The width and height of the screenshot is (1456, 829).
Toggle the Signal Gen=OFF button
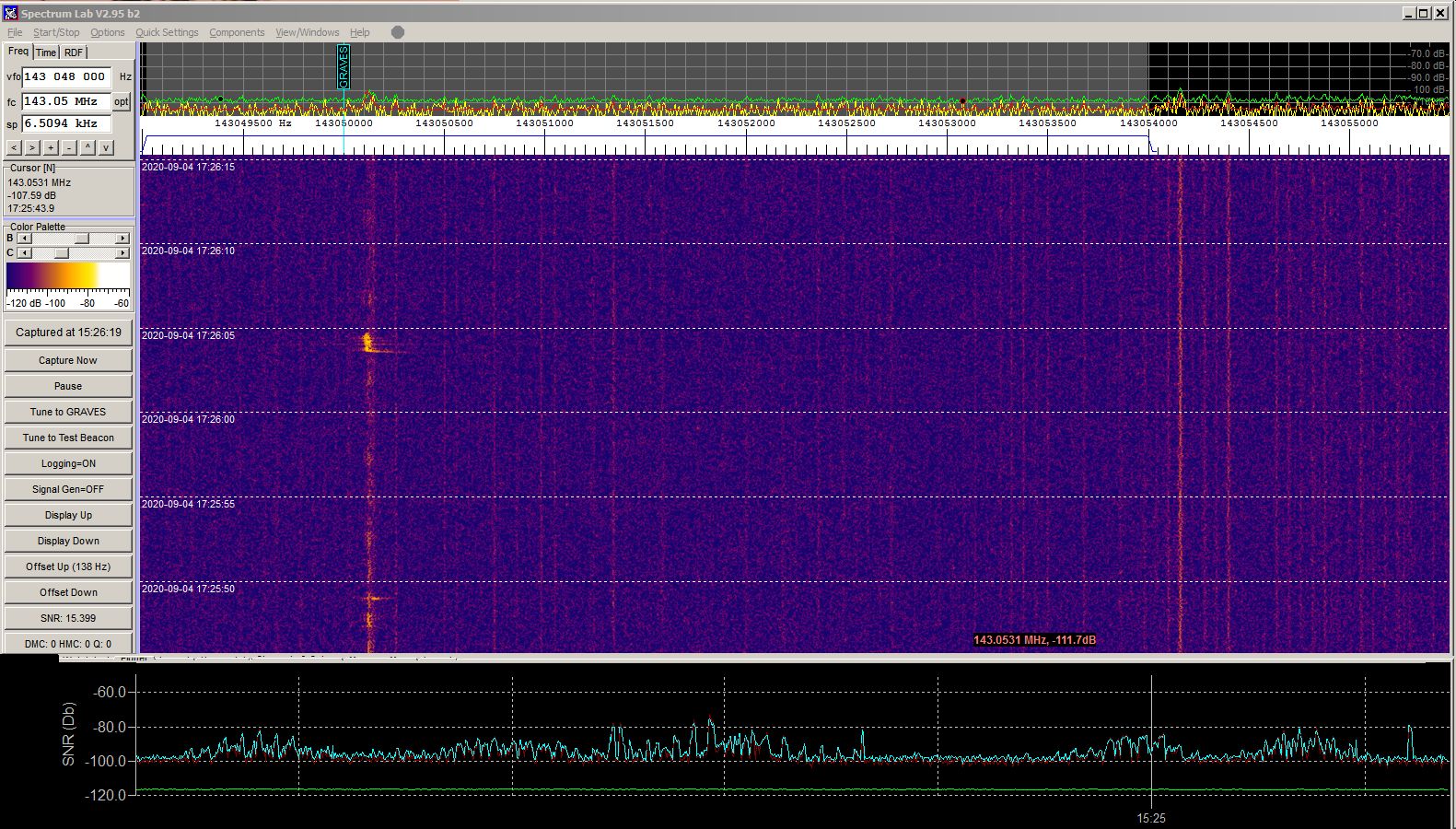tap(68, 489)
